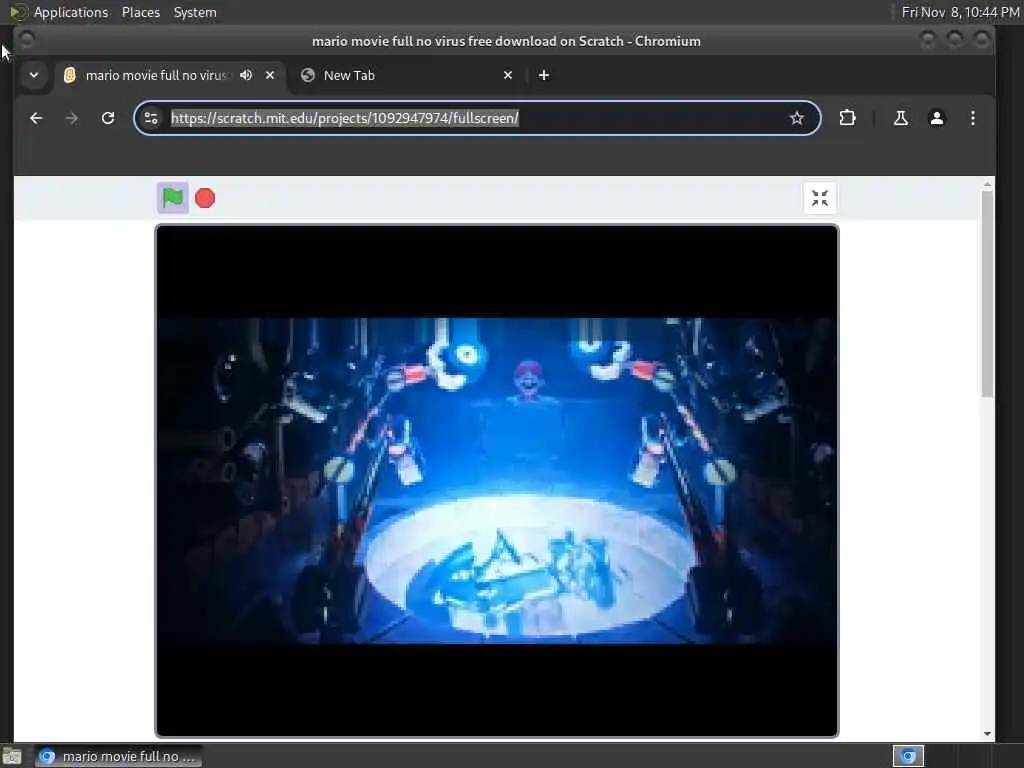Click the green flag to start project
The height and width of the screenshot is (768, 1024).
click(172, 198)
